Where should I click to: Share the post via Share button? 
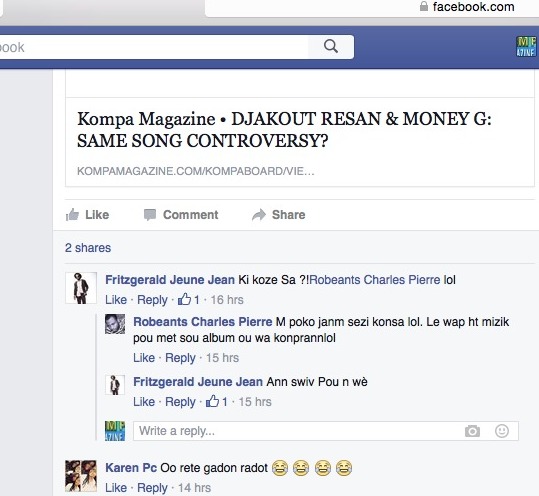tap(278, 215)
